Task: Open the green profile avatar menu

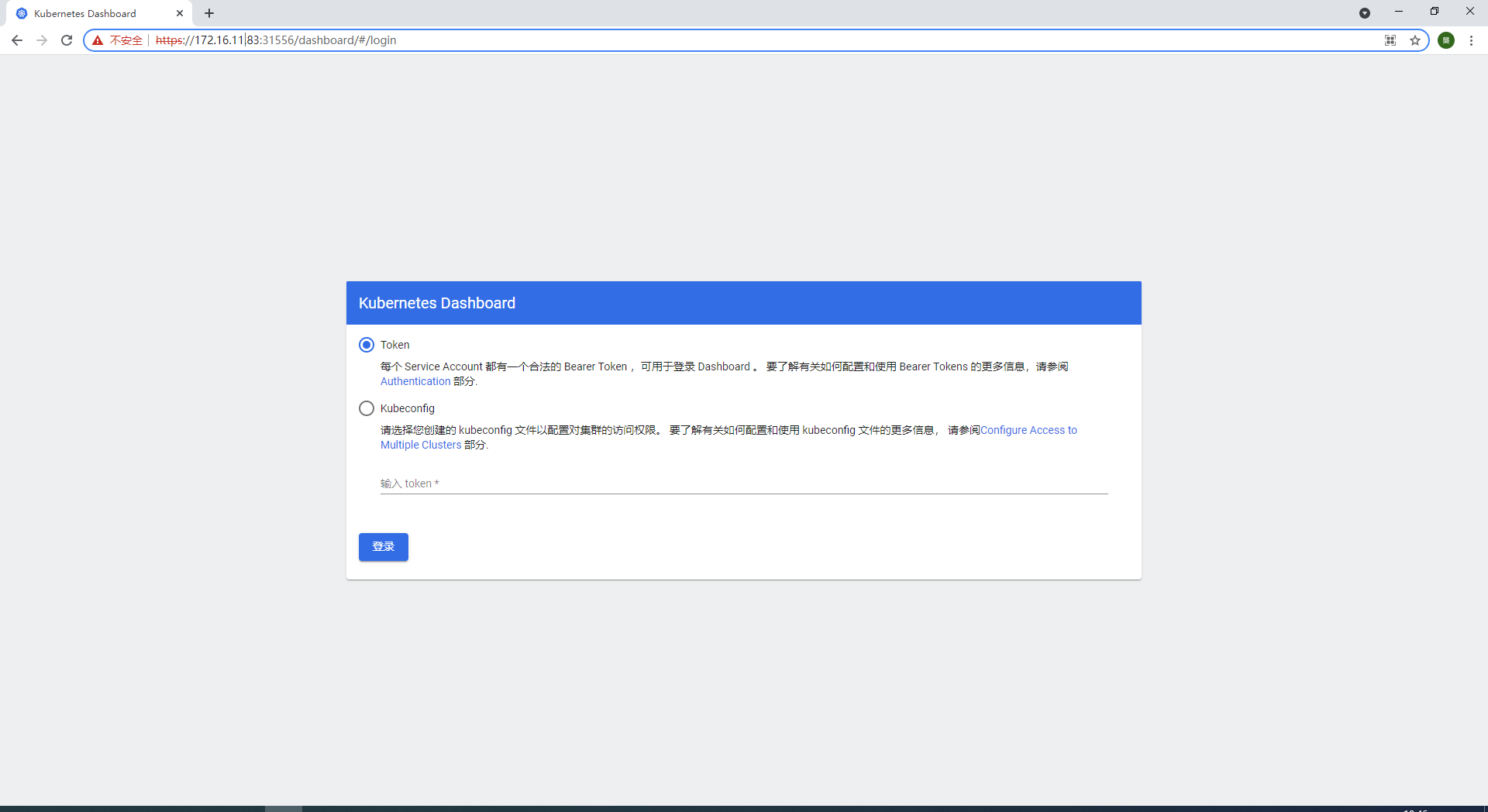Action: tap(1446, 40)
